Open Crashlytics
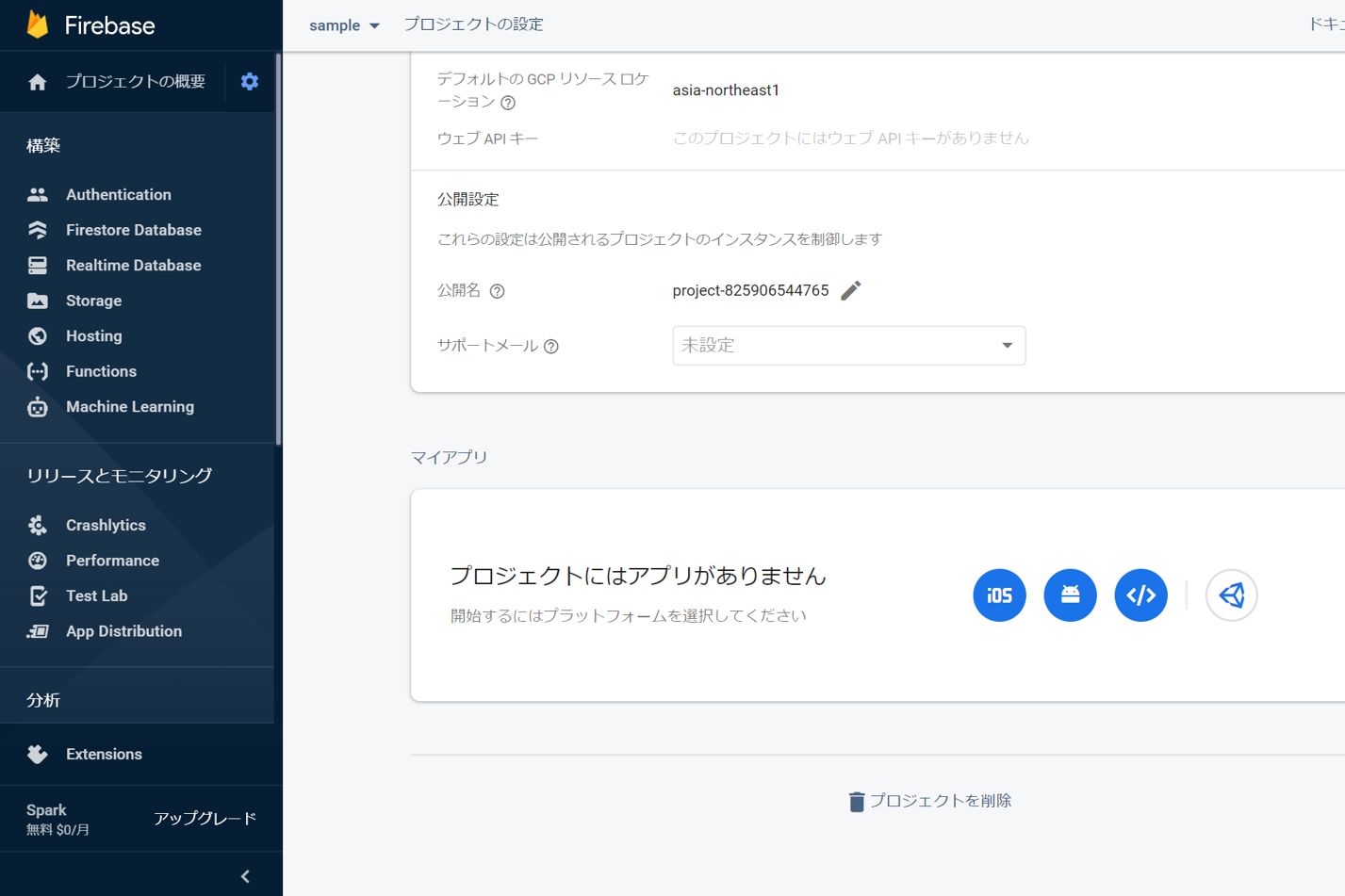Viewport: 1345px width, 896px height. pyautogui.click(x=105, y=525)
